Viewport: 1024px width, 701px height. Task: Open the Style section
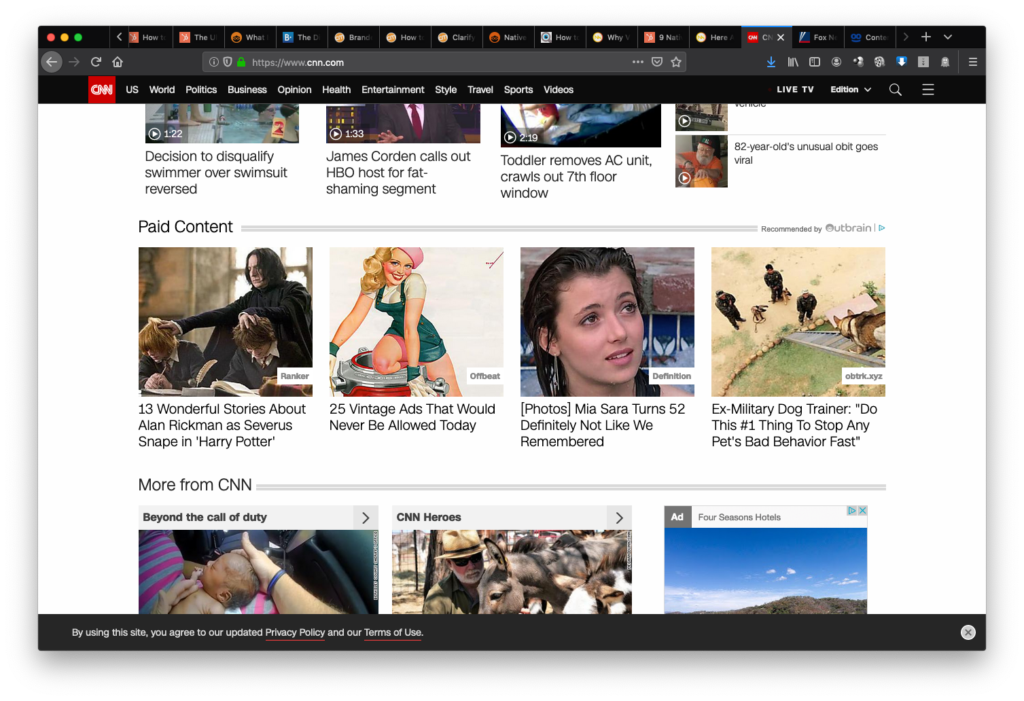point(446,90)
